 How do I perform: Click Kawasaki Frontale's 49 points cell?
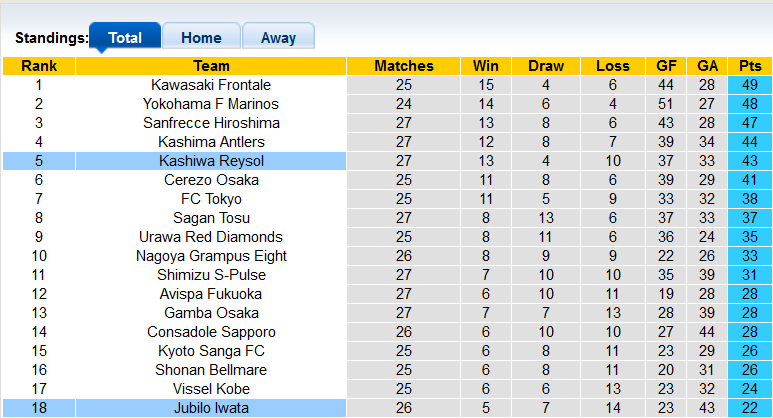coord(749,85)
